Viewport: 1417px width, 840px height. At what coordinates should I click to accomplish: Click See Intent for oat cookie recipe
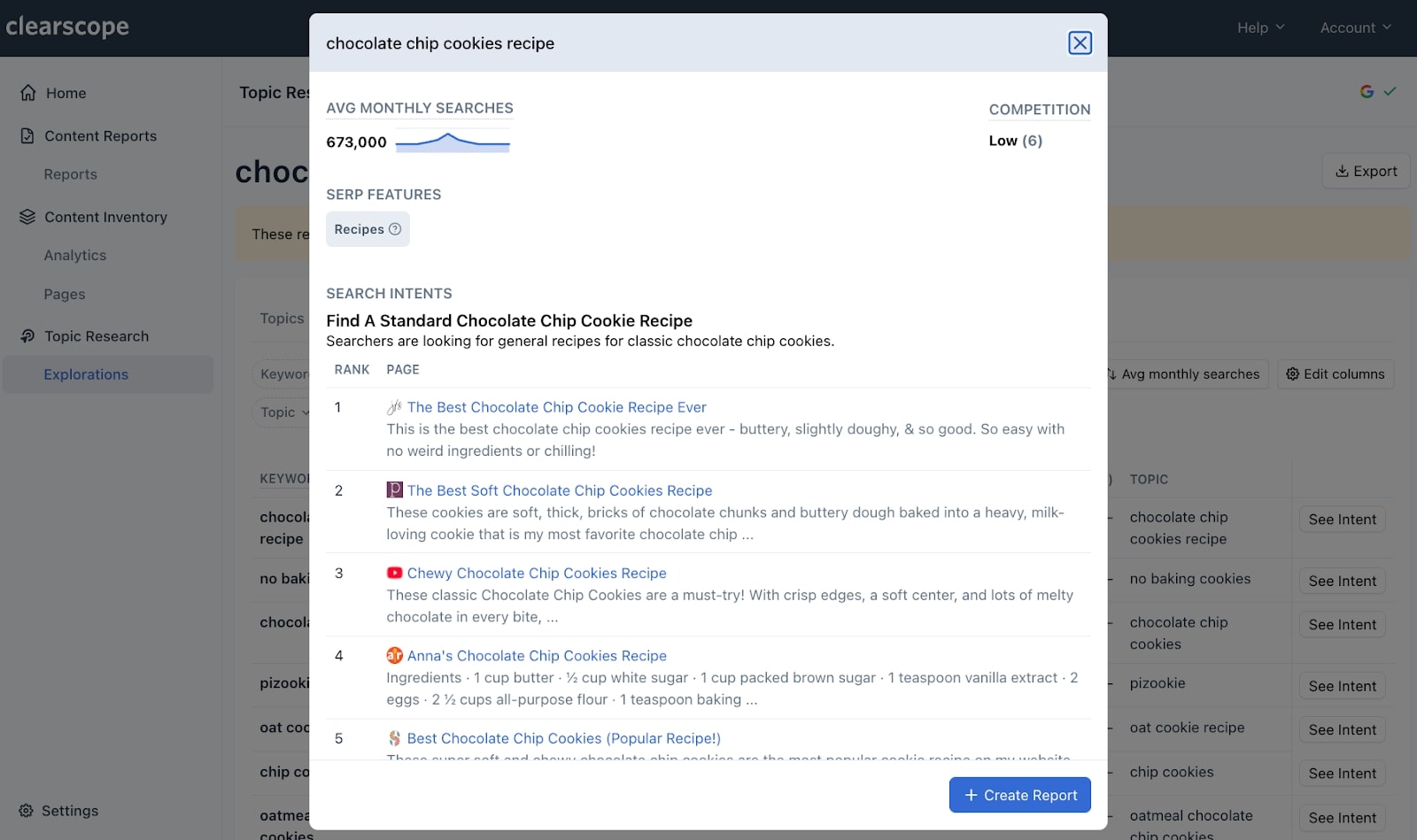(x=1342, y=729)
